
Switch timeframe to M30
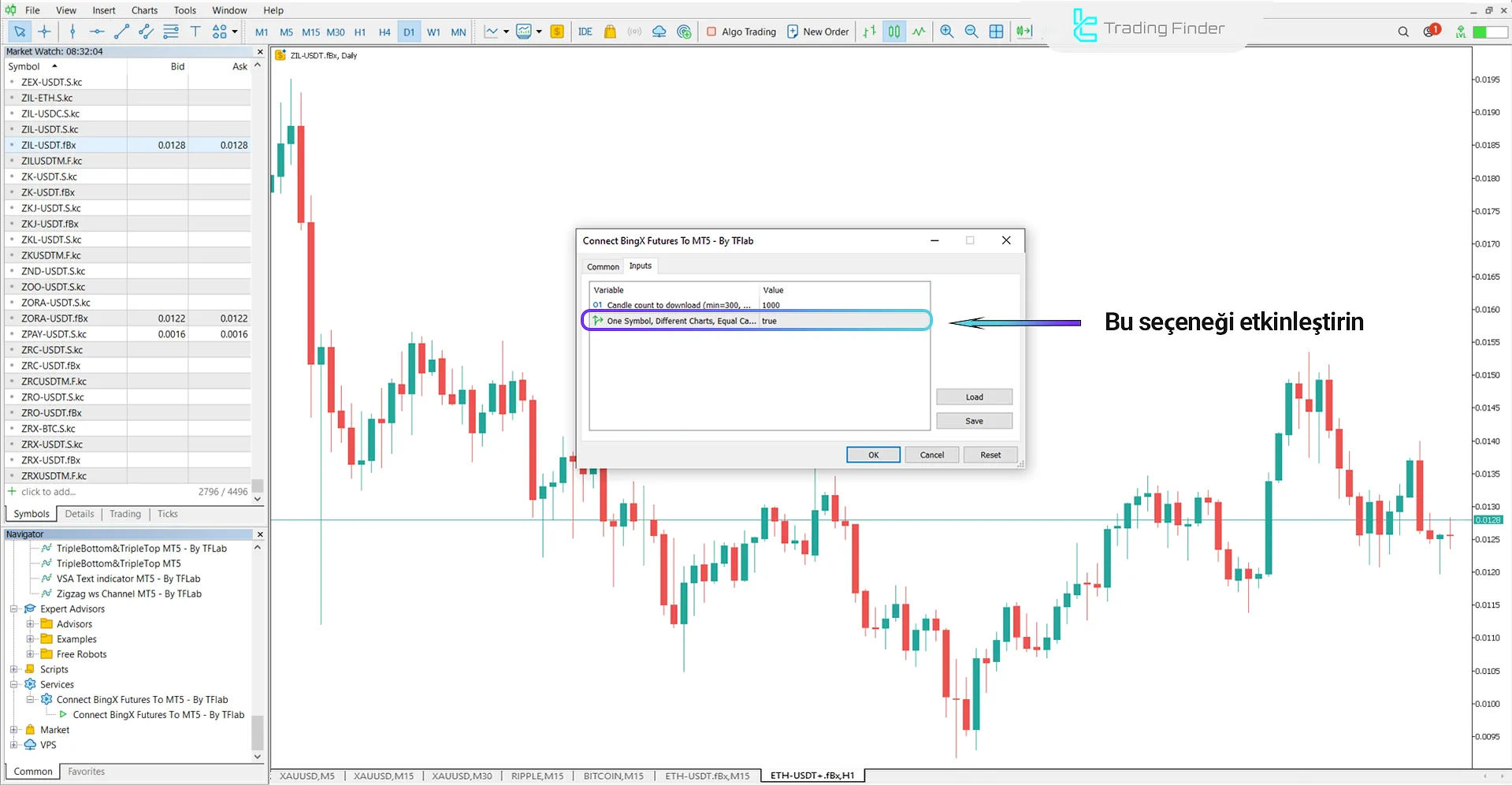point(336,32)
